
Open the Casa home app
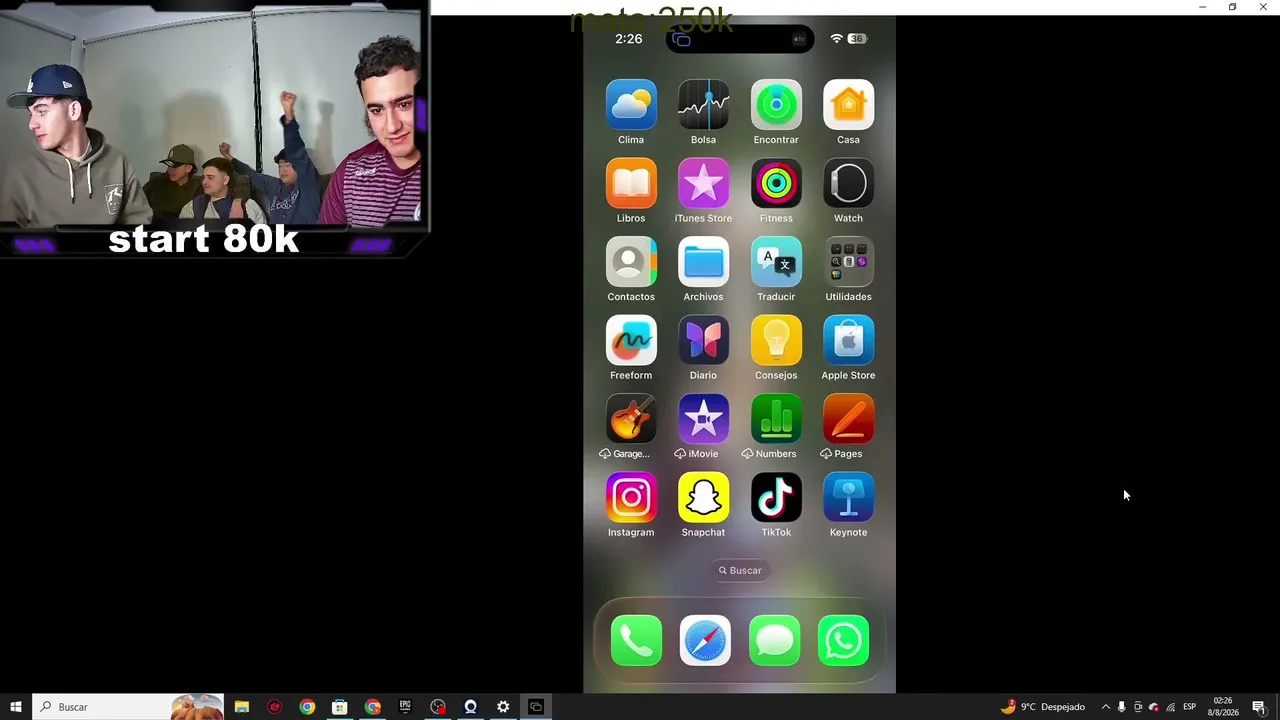coord(848,105)
